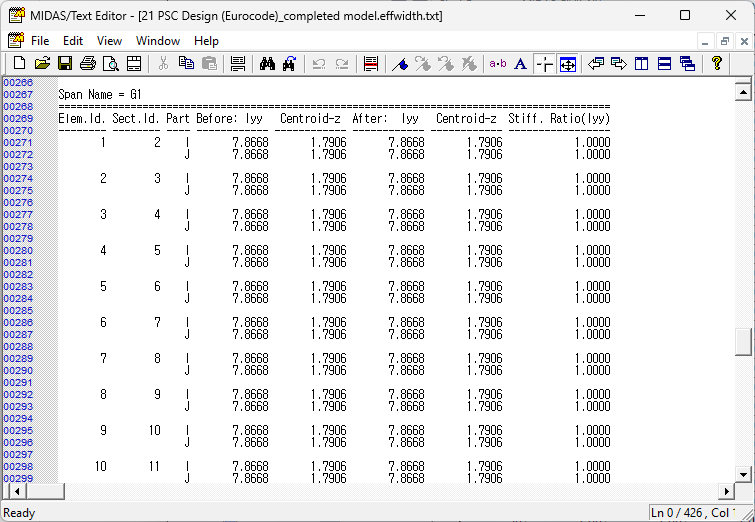The image size is (755, 522).
Task: Click the greyed-out clear bookmarks flag icon
Action: [x=469, y=63]
